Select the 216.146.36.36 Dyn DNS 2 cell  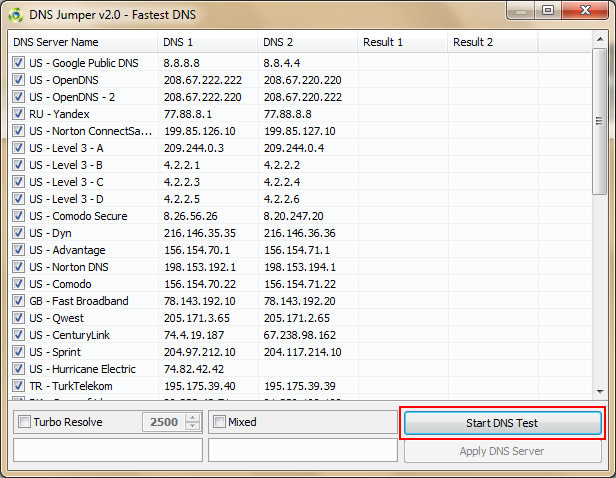300,233
